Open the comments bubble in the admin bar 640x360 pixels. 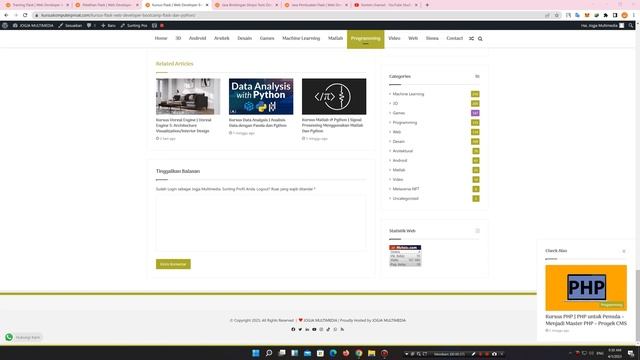(91, 25)
